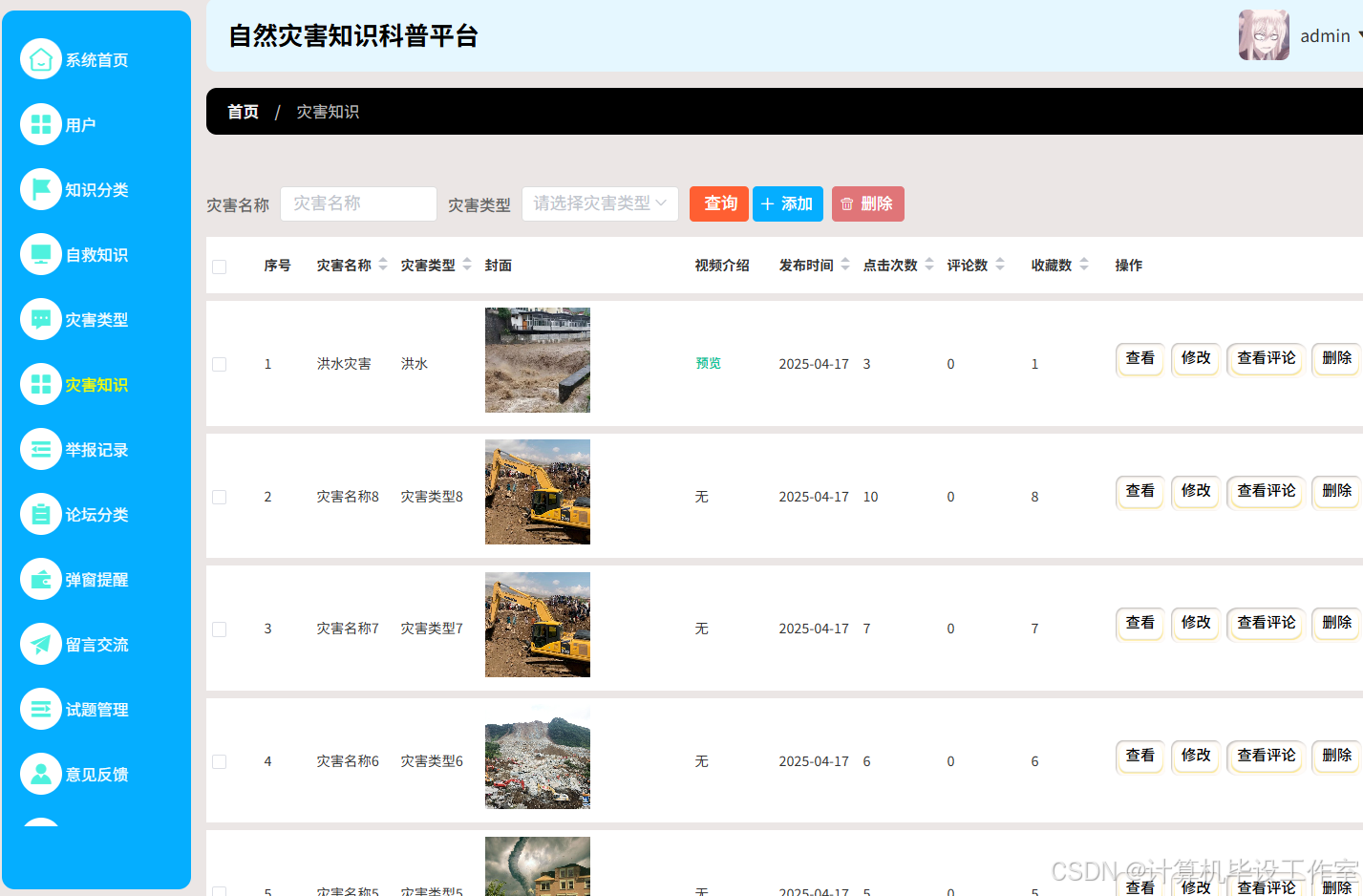
Task: Click 删除 for 灾害名称7 row
Action: tap(1336, 623)
